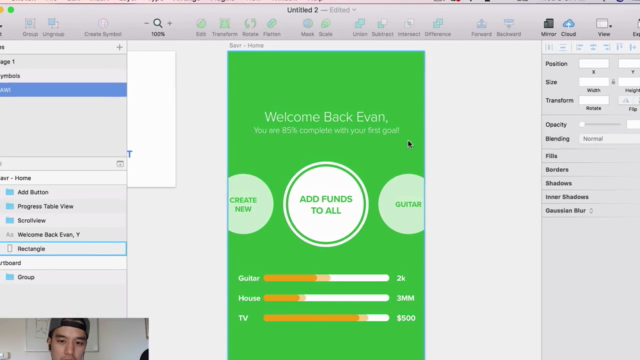Viewport: 640px width, 360px height.
Task: Focus the Rotate input field
Action: pos(594,100)
